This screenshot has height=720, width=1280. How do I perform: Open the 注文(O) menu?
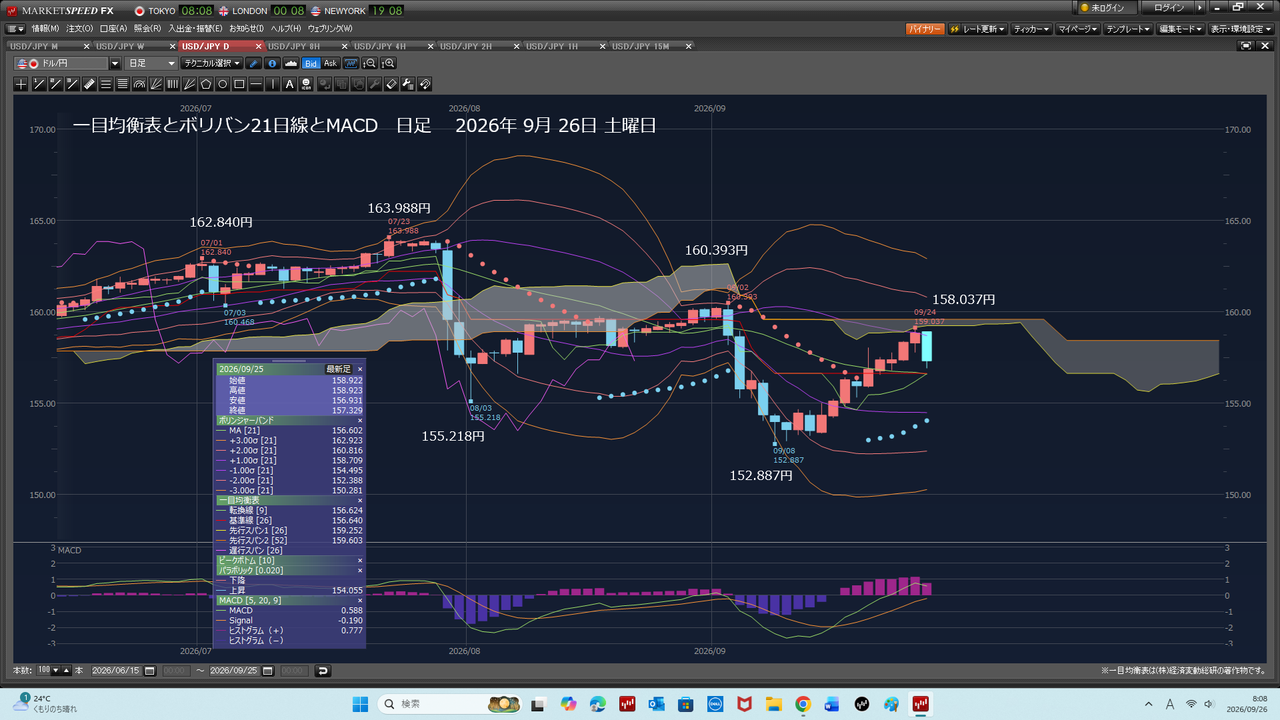point(80,29)
